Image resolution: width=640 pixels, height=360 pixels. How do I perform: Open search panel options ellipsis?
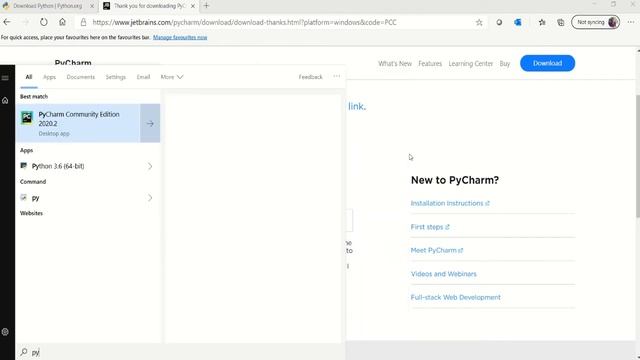tap(337, 76)
